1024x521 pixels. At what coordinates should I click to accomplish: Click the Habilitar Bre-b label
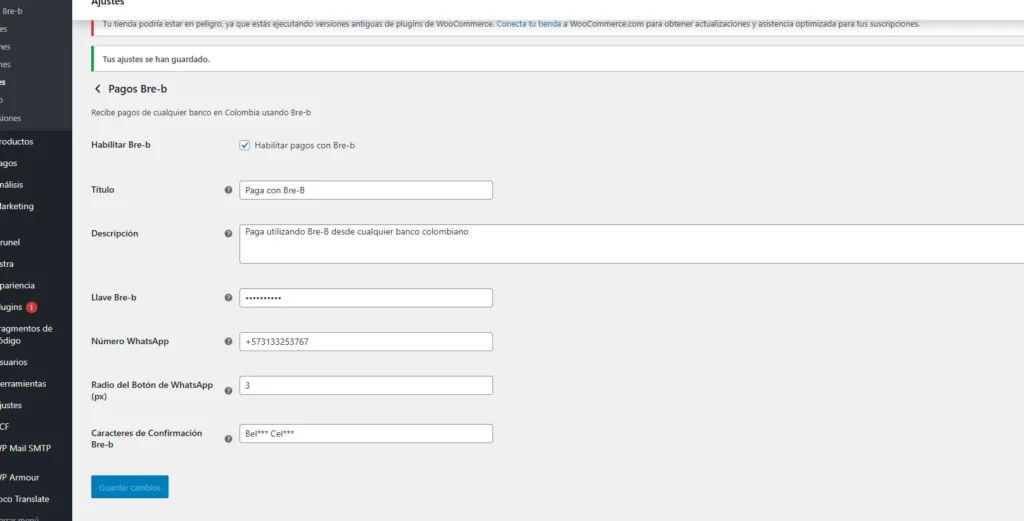[121, 145]
